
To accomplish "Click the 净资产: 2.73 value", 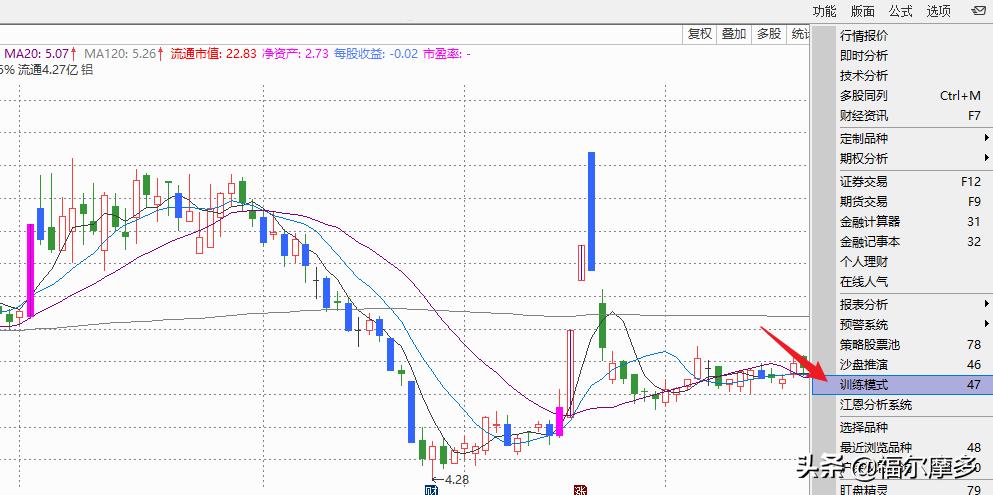I will click(x=295, y=54).
